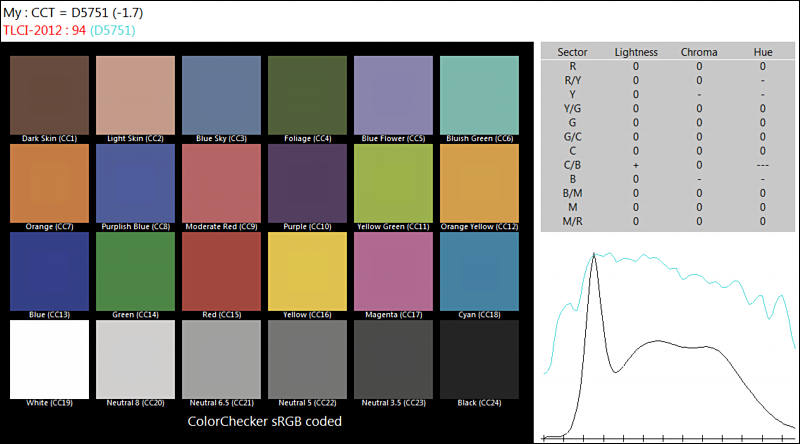This screenshot has width=800, height=444.
Task: Click the TLCI-2012 : 94 score text
Action: click(x=43, y=30)
